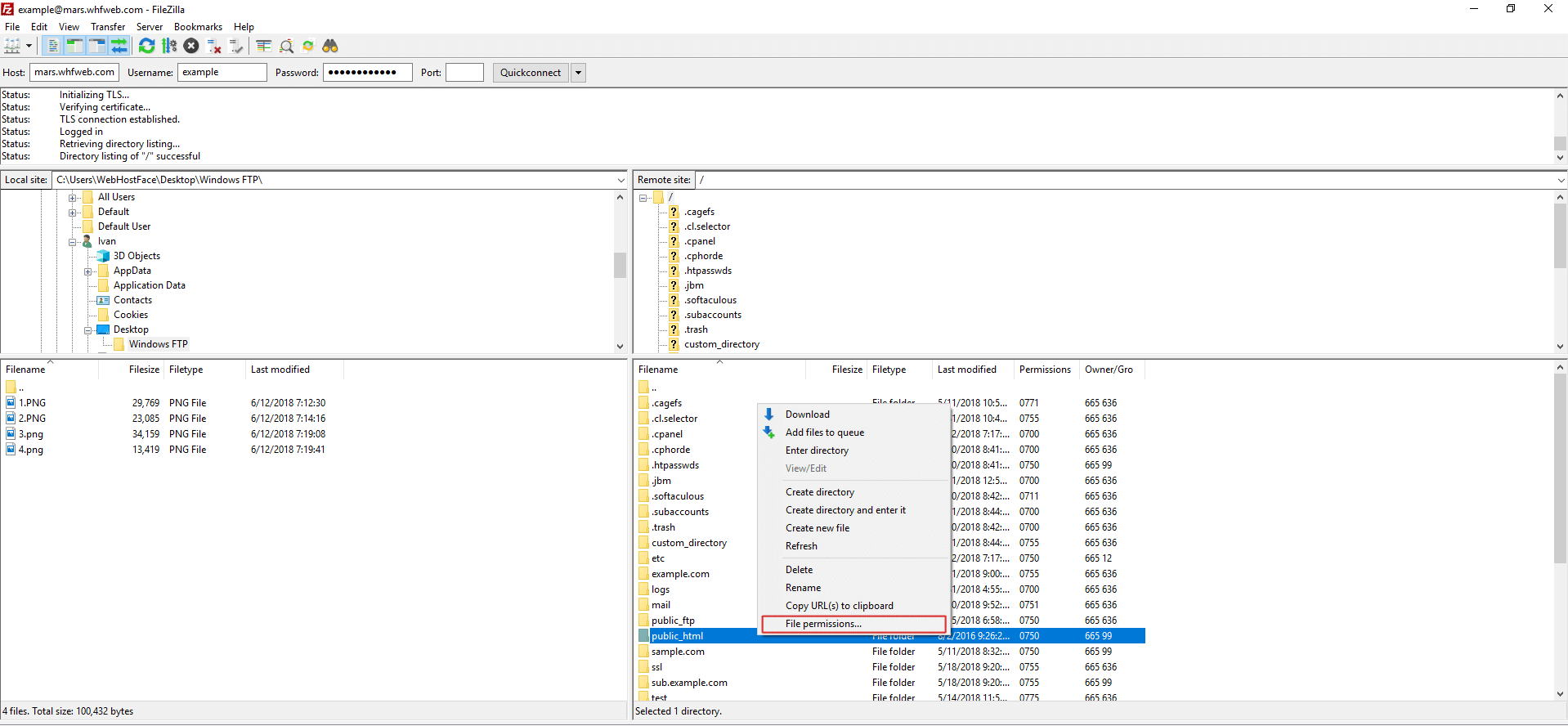The height and width of the screenshot is (726, 1568).
Task: Click the question-mark icon beside .cagefs in tree
Action: click(x=674, y=212)
